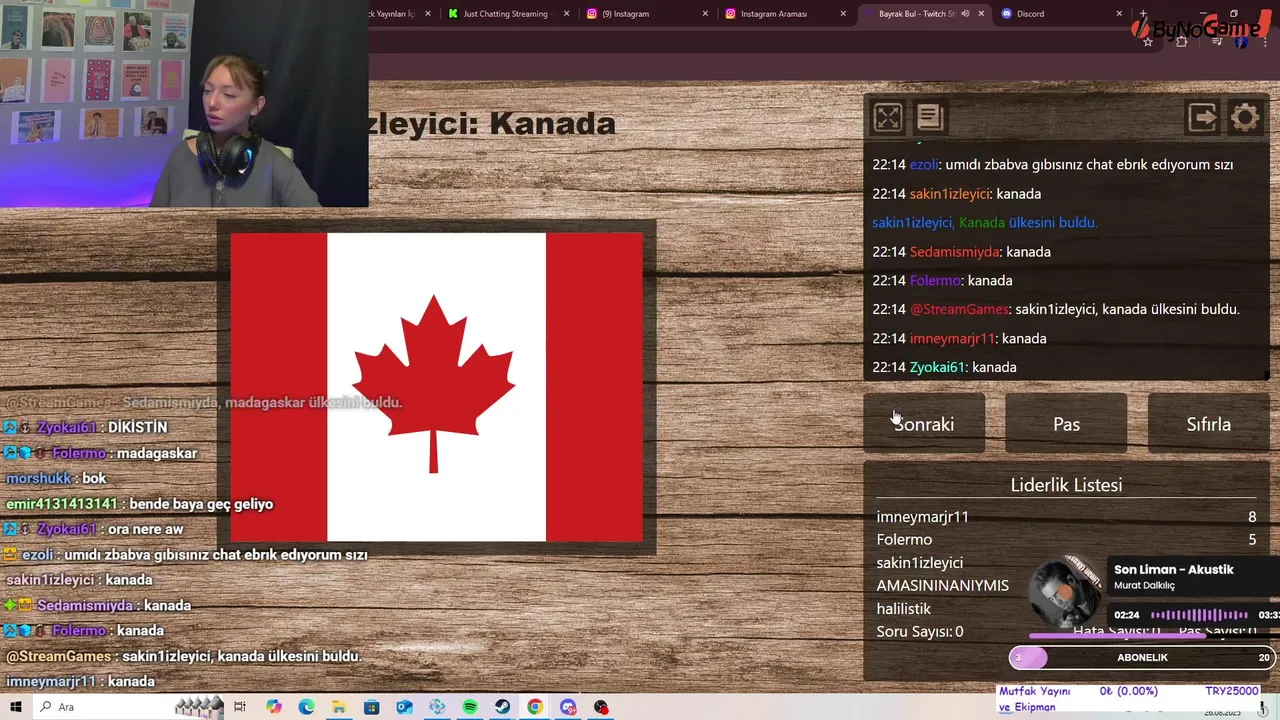Click Zyokai61 username in game chat panel
Screen dimensions: 1280x720
[937, 368]
